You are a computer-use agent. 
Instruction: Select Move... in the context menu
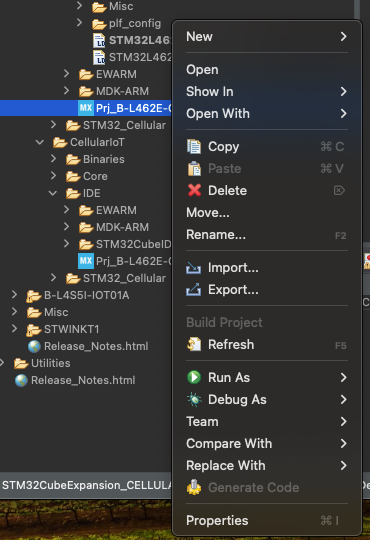coord(267,212)
